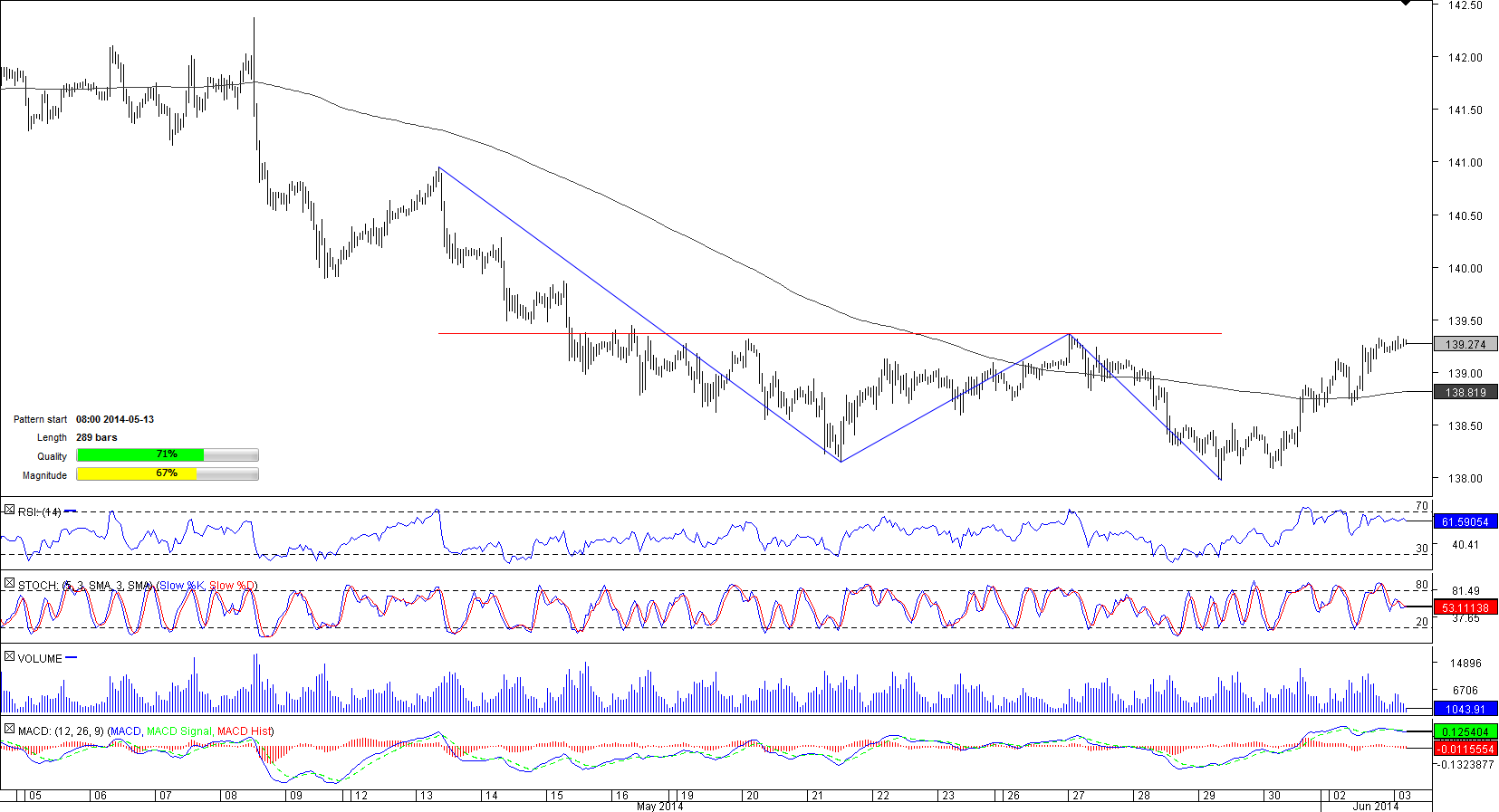Click the MACD Signal legend text
The image size is (1499, 812).
[179, 731]
